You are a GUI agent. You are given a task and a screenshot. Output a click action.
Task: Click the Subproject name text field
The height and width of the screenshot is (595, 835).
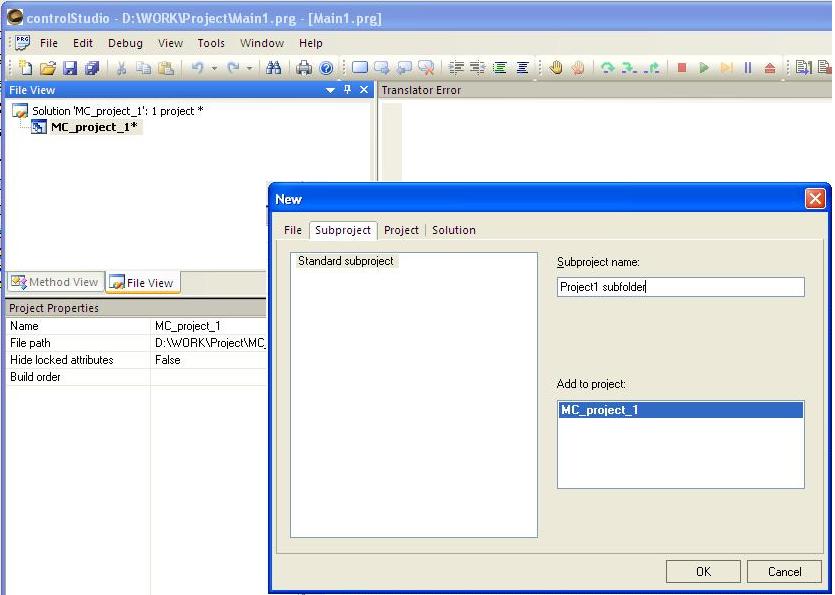(x=680, y=287)
